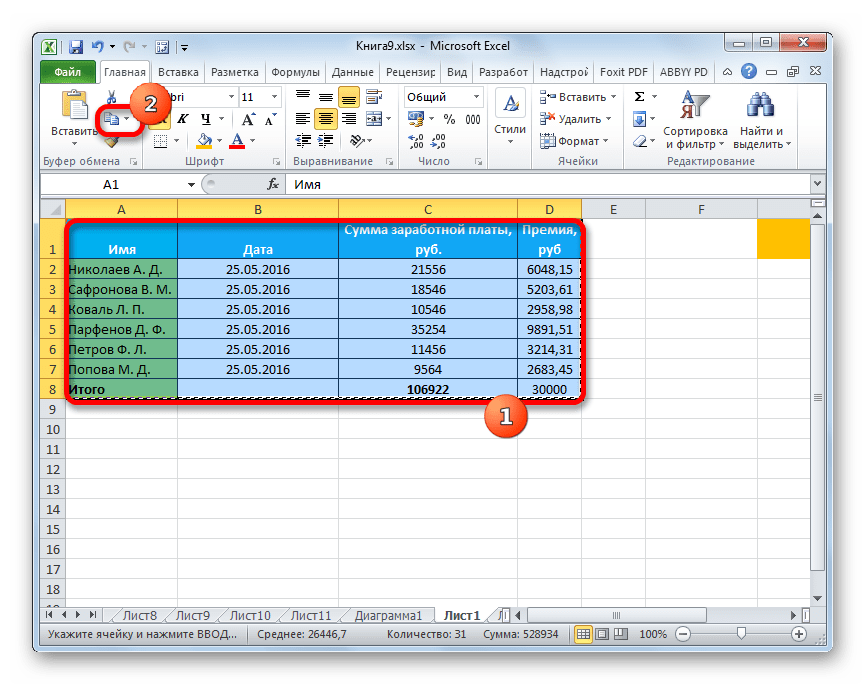Click the fill color paint bucket icon
The height and width of the screenshot is (685, 866).
tap(205, 141)
